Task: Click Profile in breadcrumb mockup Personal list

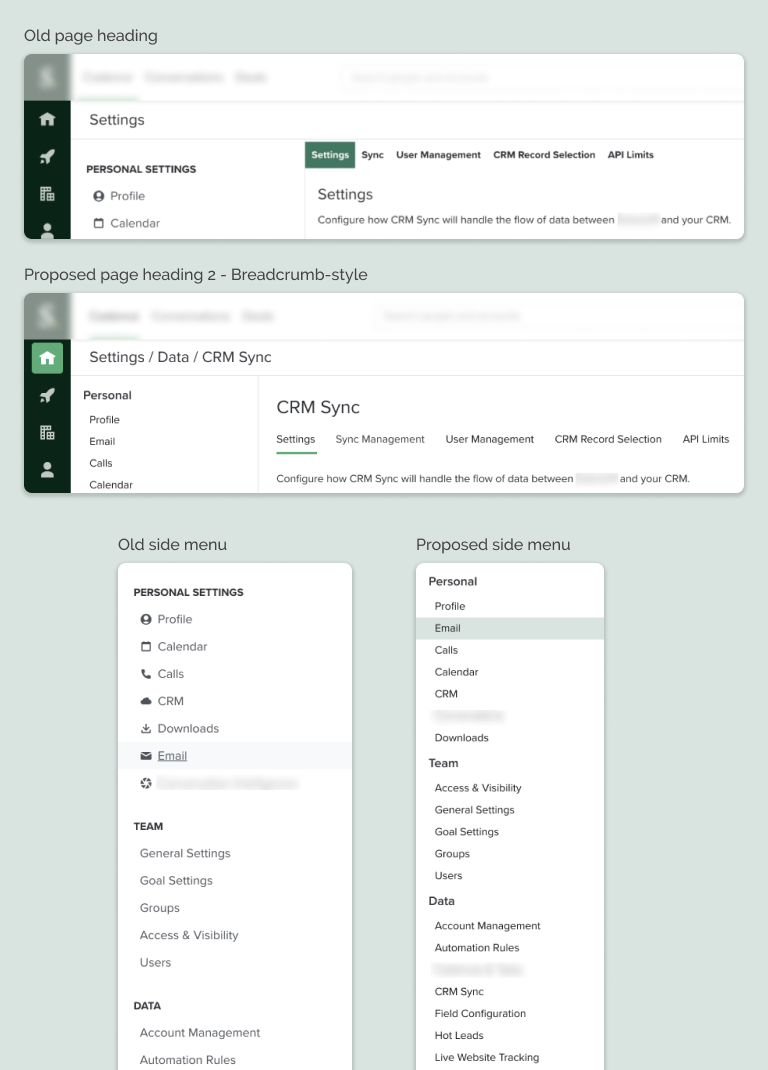Action: pos(104,420)
